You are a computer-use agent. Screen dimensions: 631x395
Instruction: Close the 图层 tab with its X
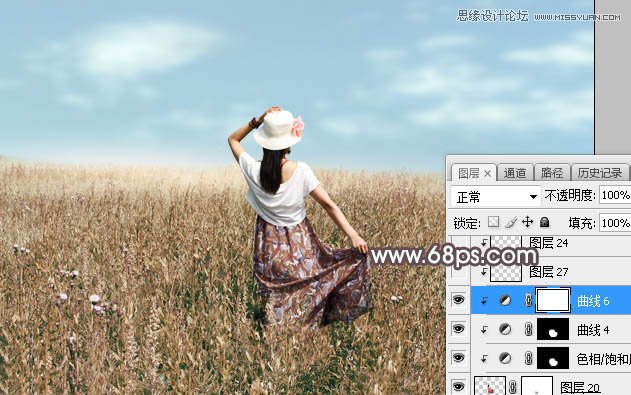(x=487, y=174)
